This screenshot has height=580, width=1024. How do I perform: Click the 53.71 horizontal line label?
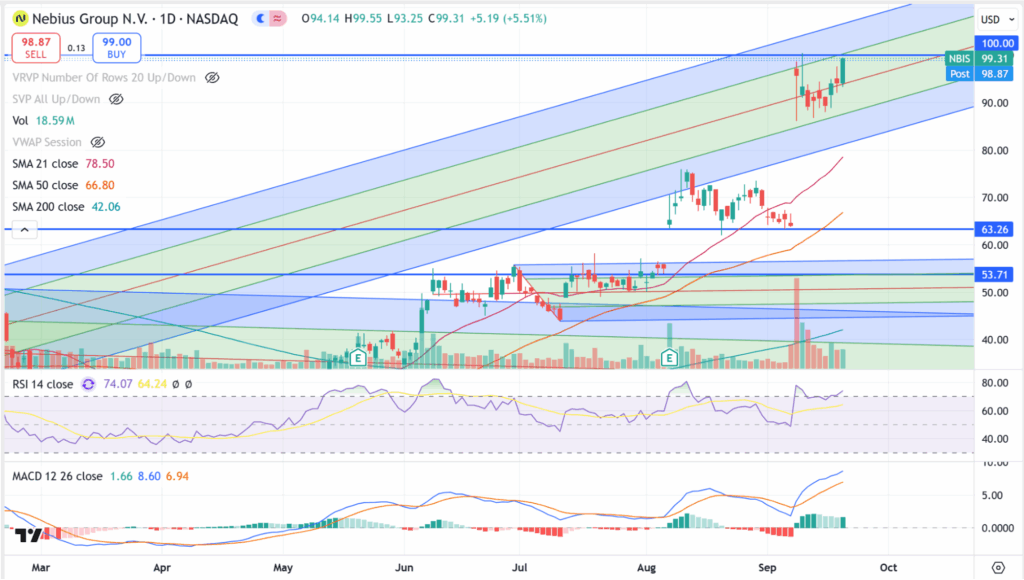(995, 274)
